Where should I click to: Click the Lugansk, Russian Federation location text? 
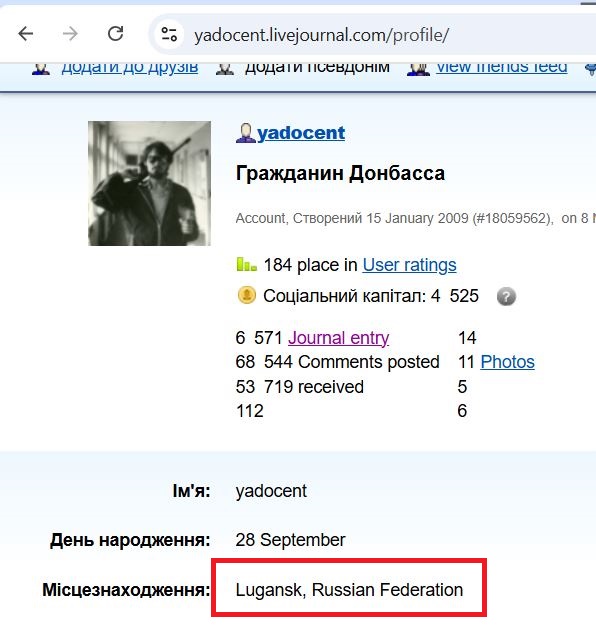pyautogui.click(x=349, y=590)
